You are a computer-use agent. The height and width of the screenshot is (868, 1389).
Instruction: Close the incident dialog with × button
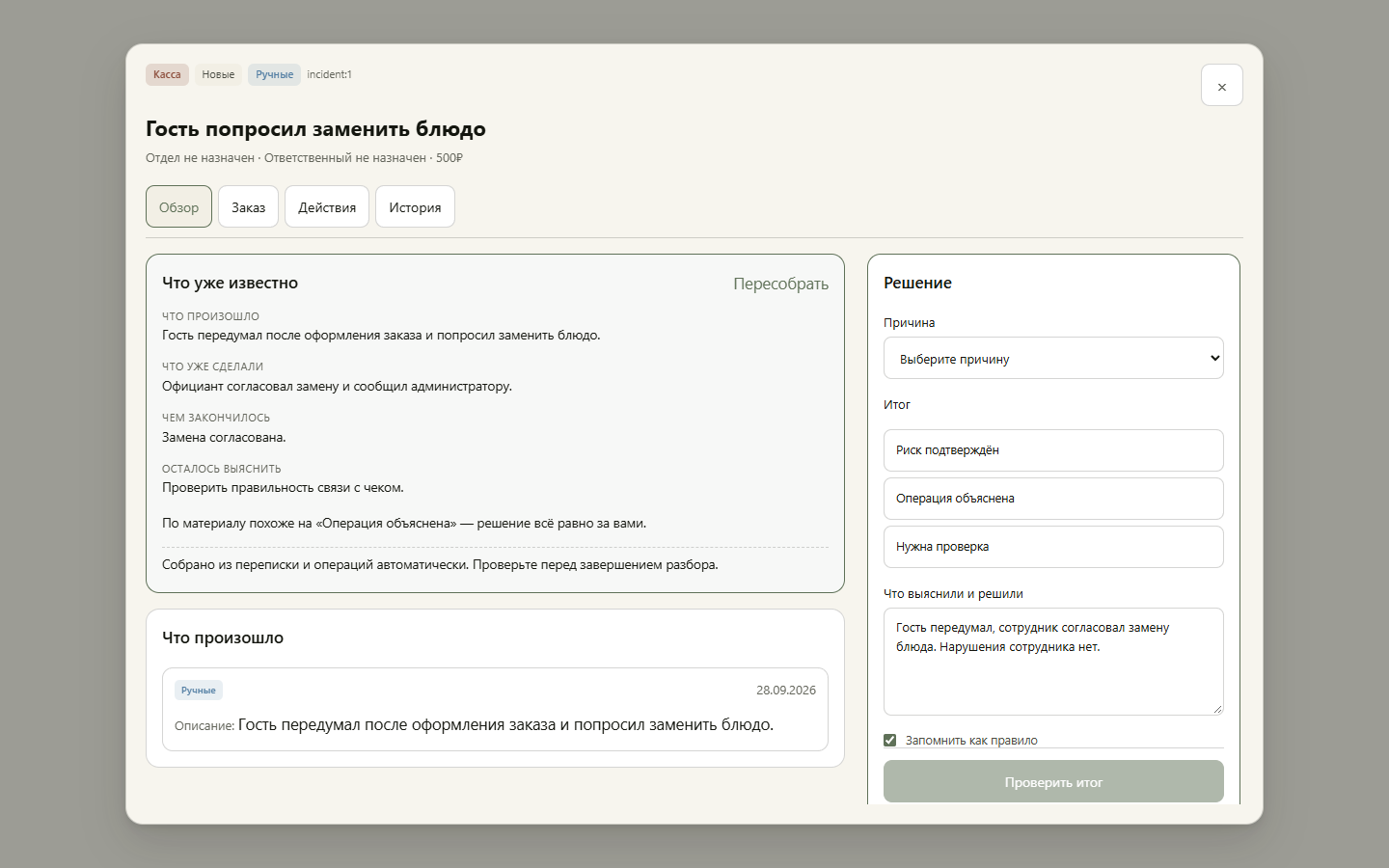click(x=1221, y=85)
